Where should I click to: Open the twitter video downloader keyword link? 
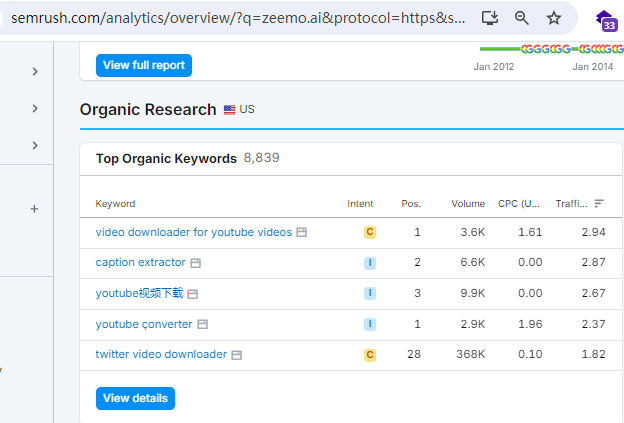pos(161,354)
